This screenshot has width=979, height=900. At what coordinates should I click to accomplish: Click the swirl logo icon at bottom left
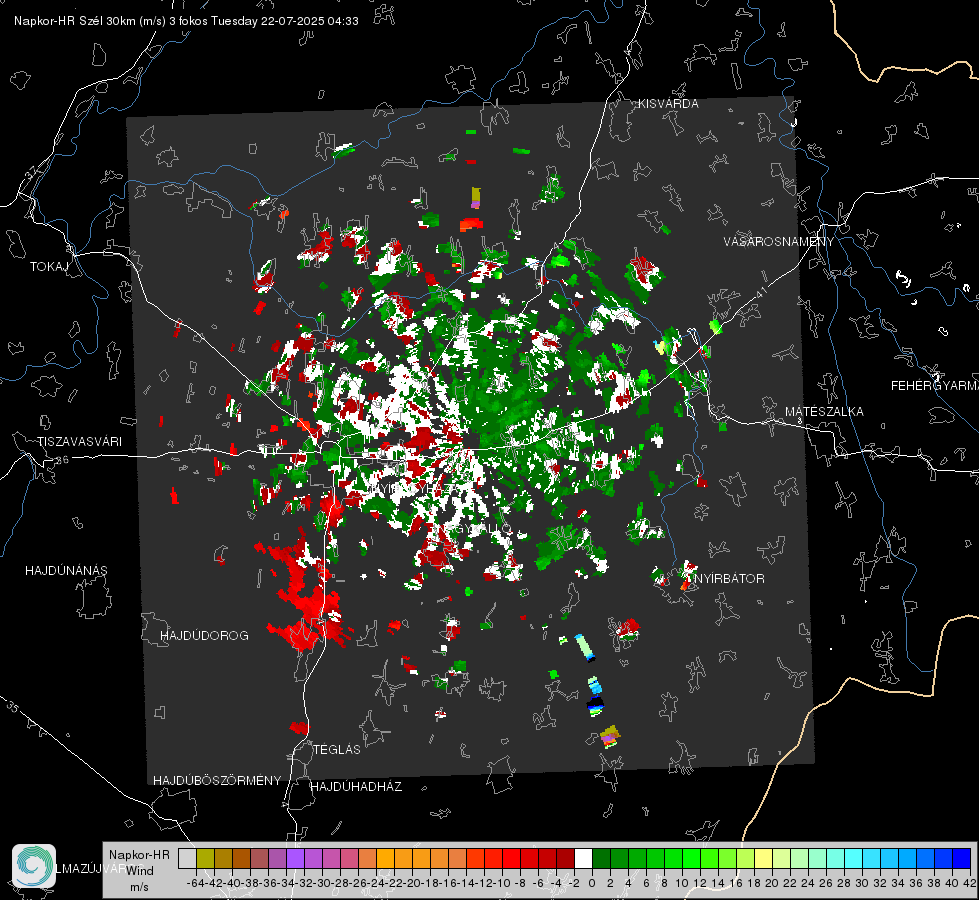tap(34, 866)
